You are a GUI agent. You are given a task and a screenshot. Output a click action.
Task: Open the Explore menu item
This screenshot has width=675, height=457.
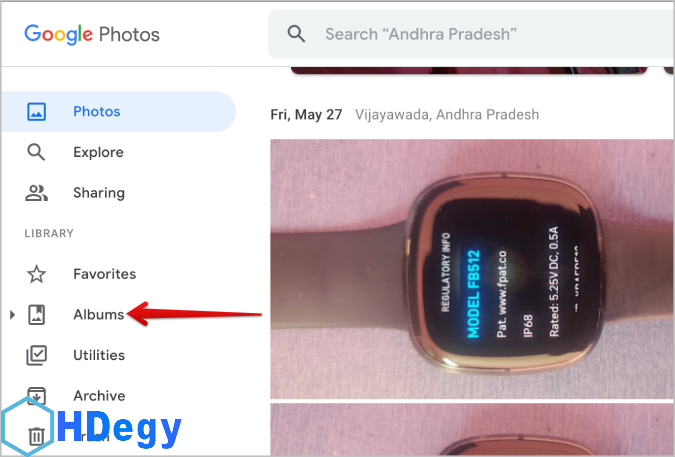point(98,152)
